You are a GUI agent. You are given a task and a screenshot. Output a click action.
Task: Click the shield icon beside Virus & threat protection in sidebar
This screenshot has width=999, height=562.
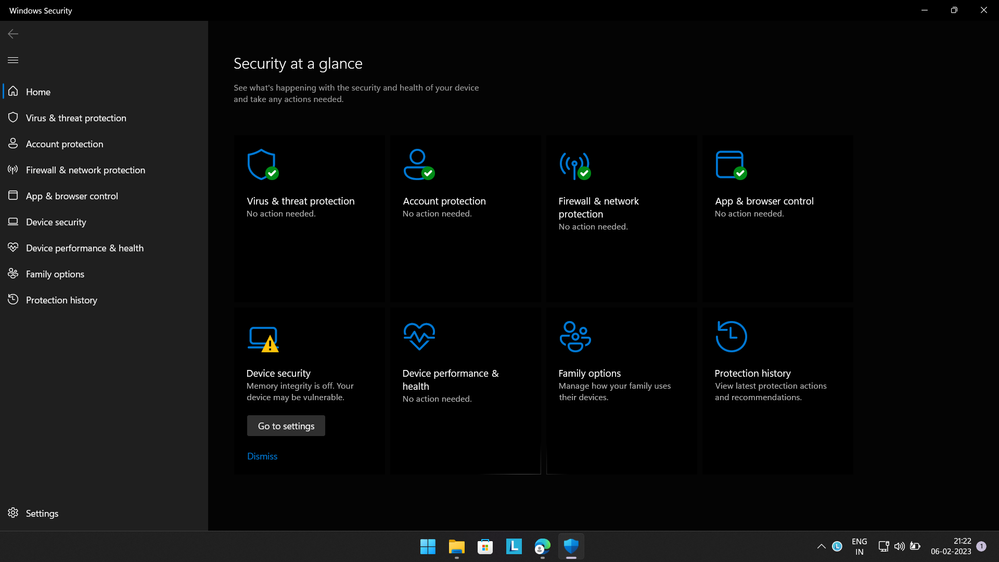pos(13,117)
